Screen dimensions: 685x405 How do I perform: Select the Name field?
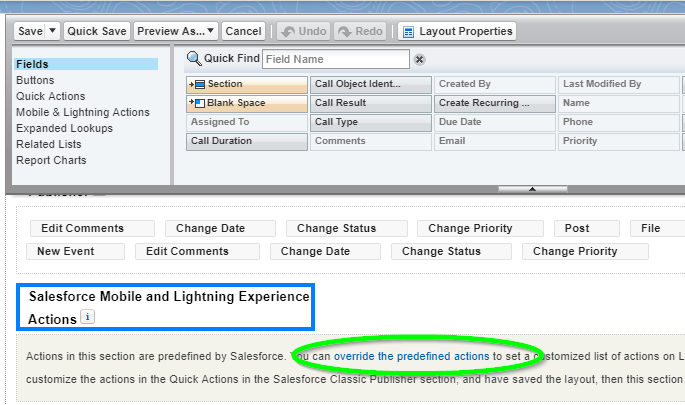(x=619, y=104)
